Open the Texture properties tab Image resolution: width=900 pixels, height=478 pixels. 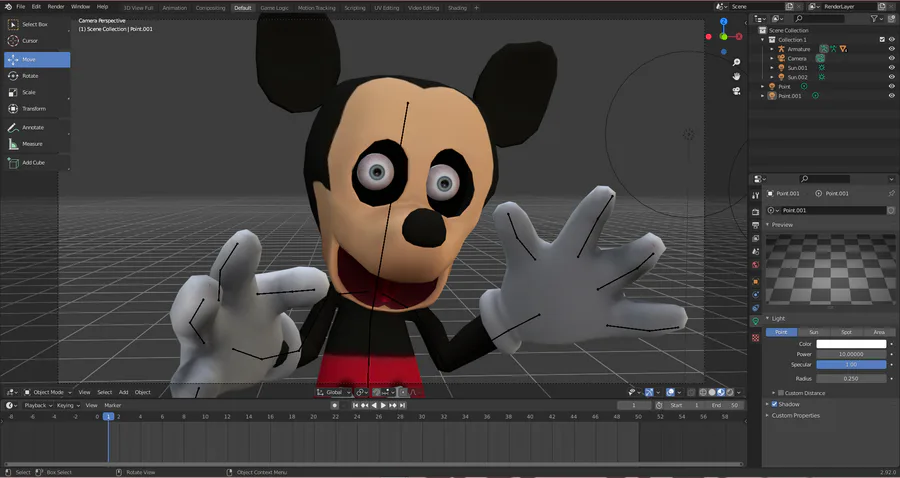coord(755,338)
